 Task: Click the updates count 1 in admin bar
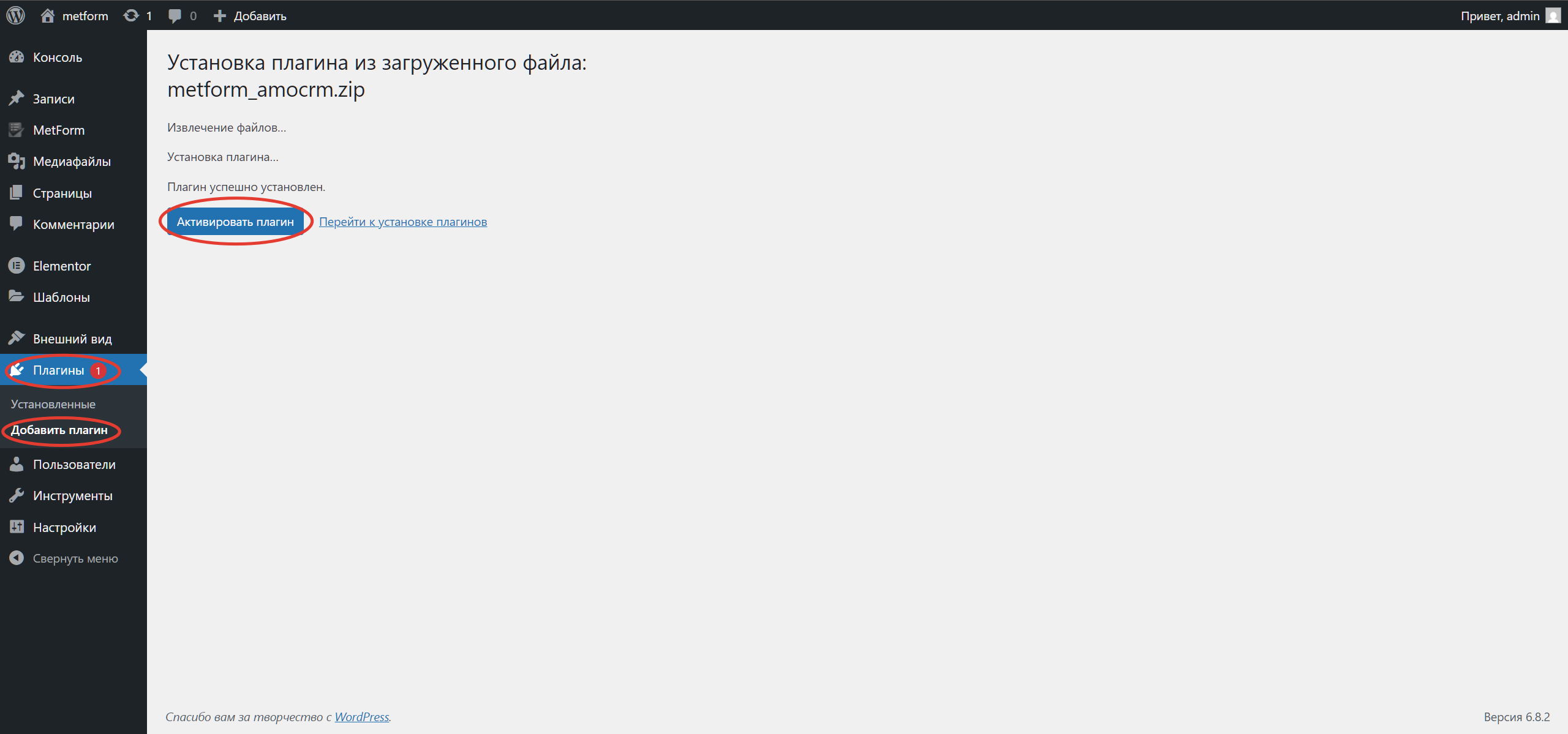point(149,15)
